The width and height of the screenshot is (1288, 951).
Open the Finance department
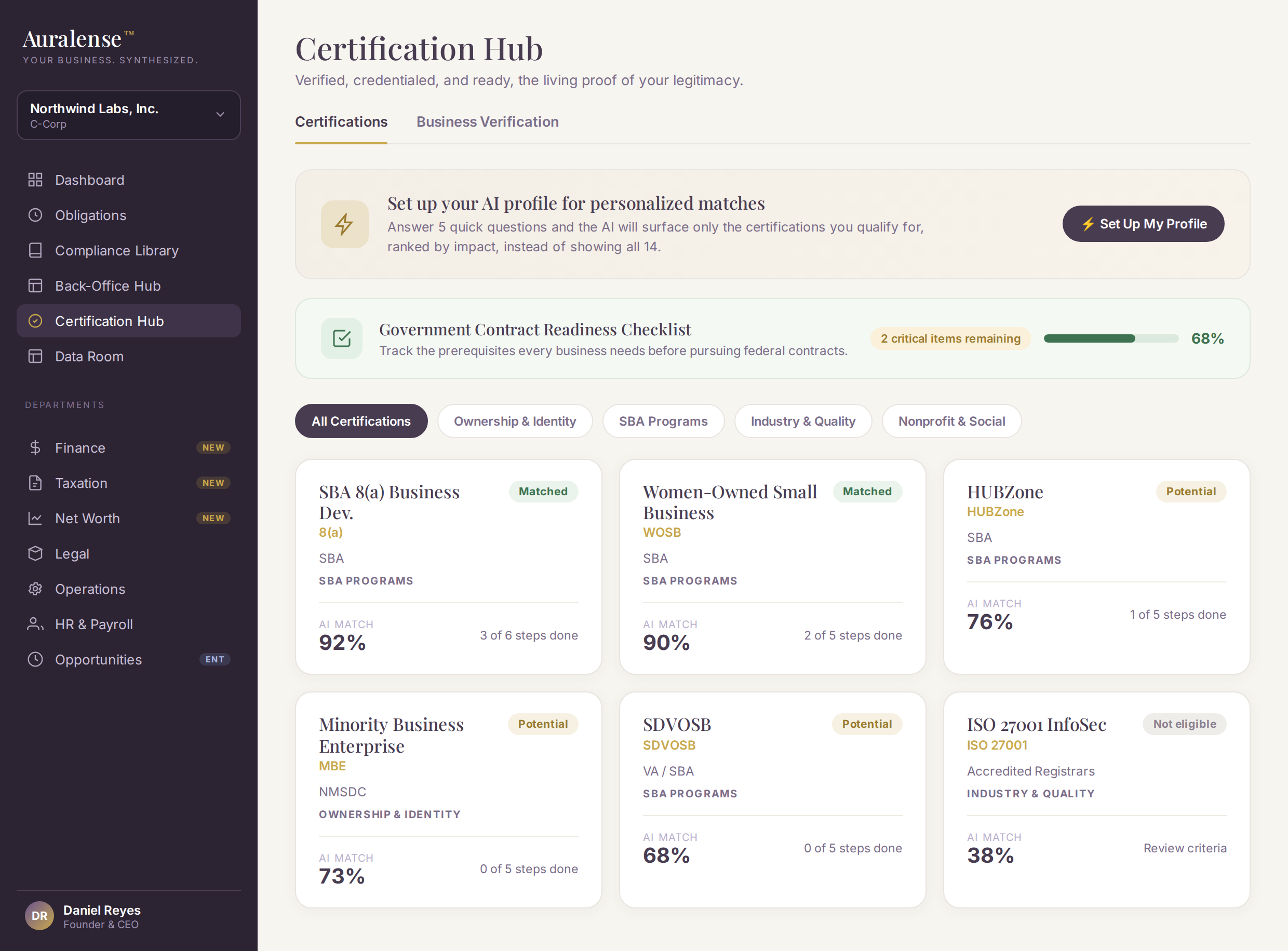(128, 447)
